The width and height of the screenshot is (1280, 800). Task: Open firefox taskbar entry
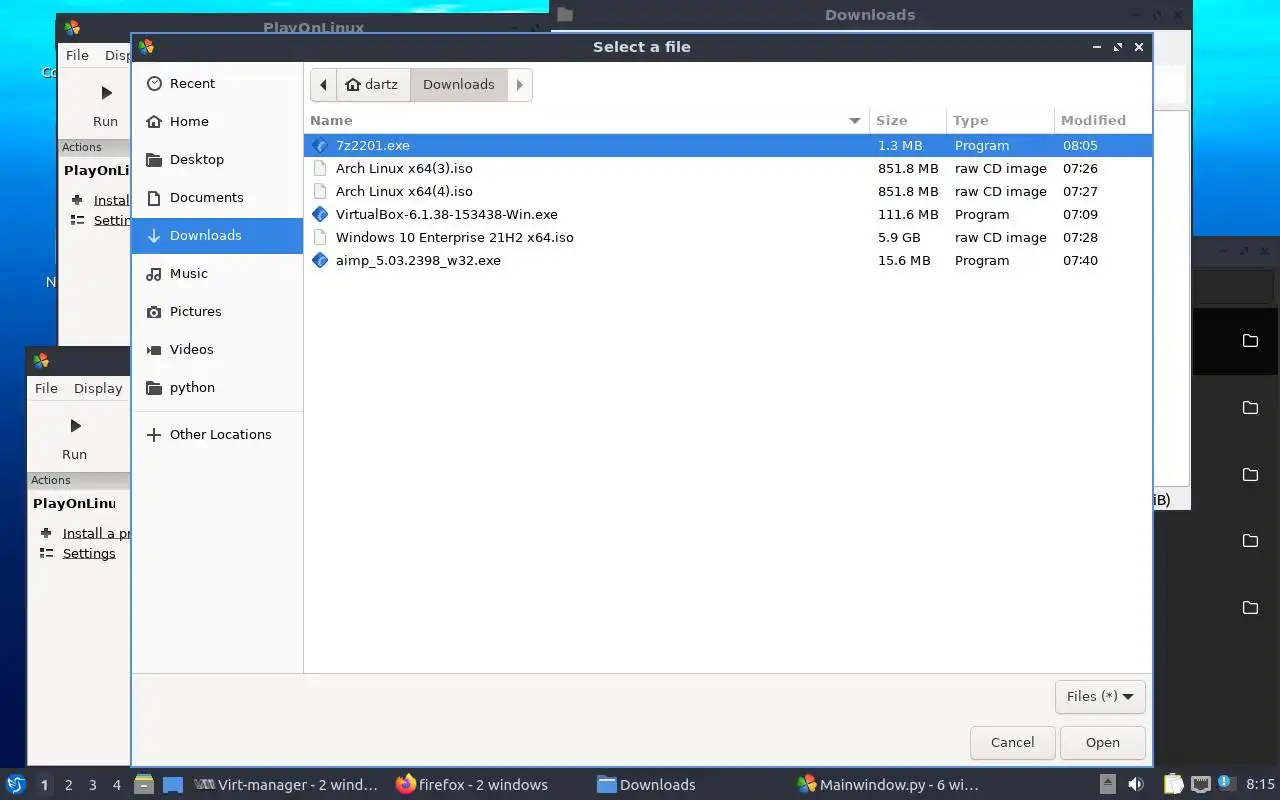pyautogui.click(x=472, y=785)
